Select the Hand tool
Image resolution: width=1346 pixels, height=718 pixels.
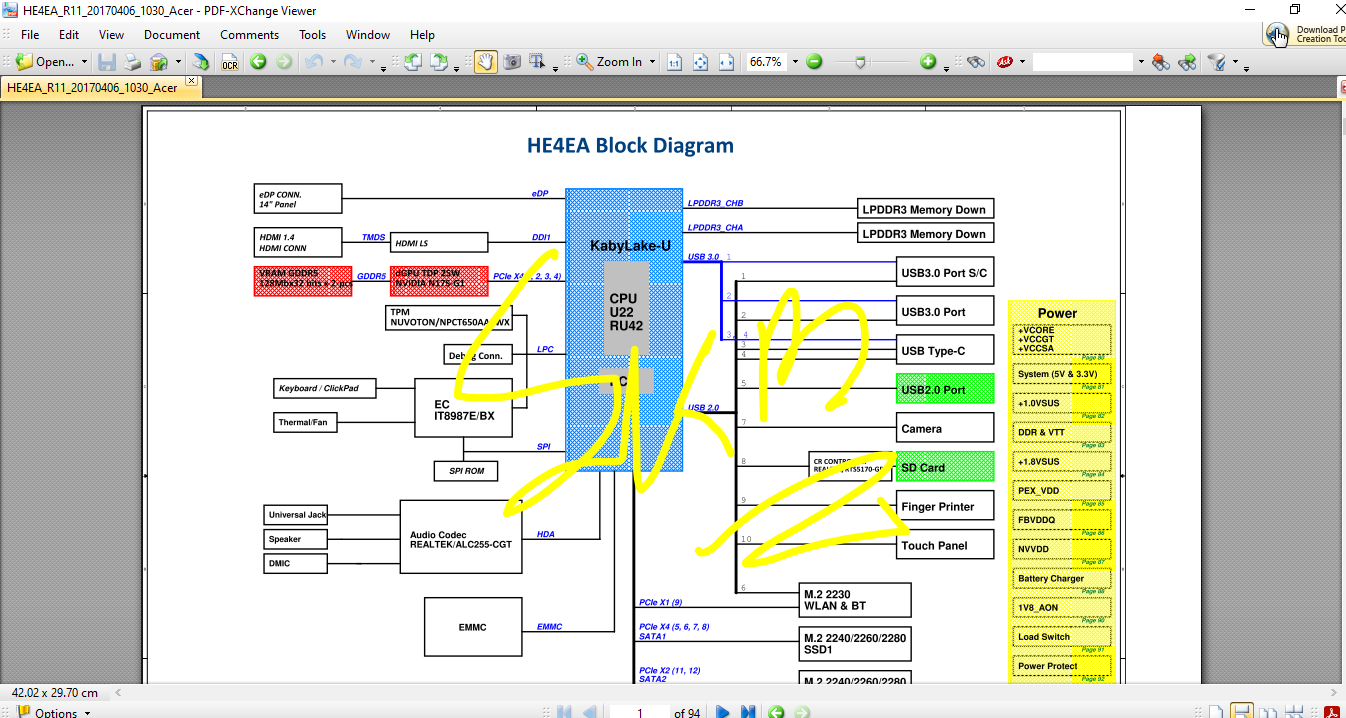tap(485, 62)
